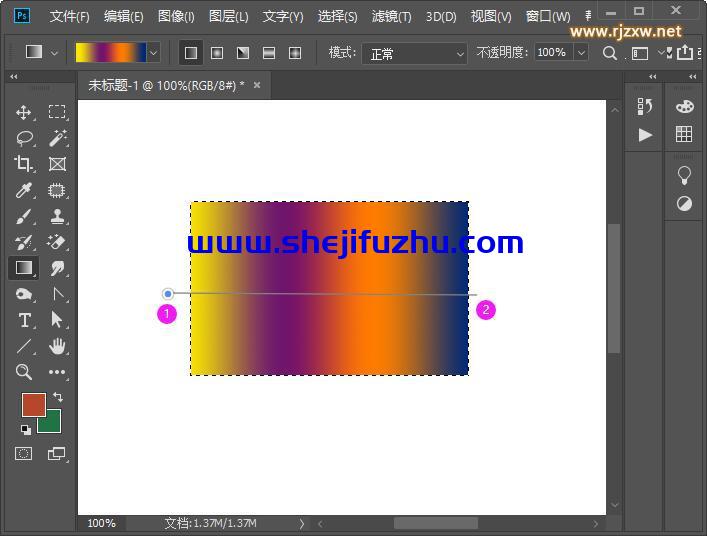Open the Edit menu

(x=123, y=17)
